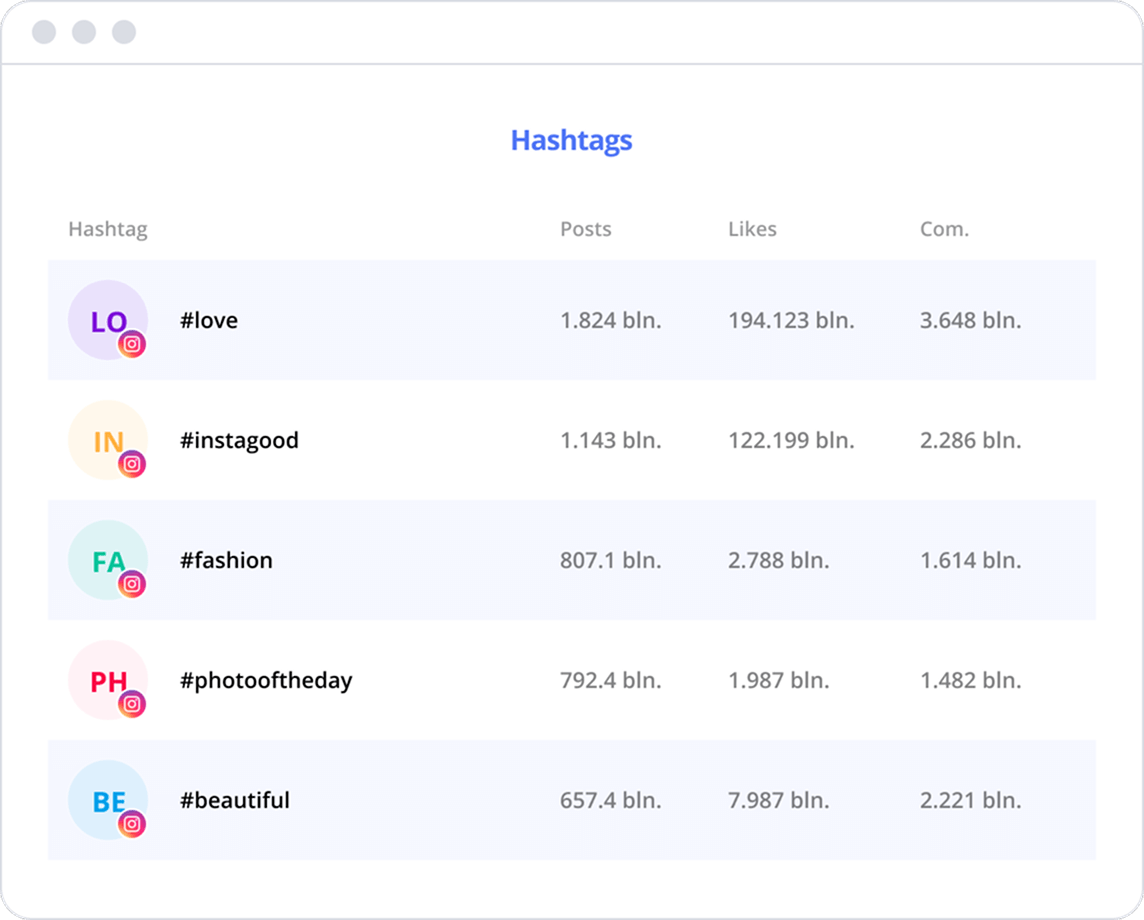Select the #beautiful table row
Image resolution: width=1144 pixels, height=920 pixels.
pos(571,800)
